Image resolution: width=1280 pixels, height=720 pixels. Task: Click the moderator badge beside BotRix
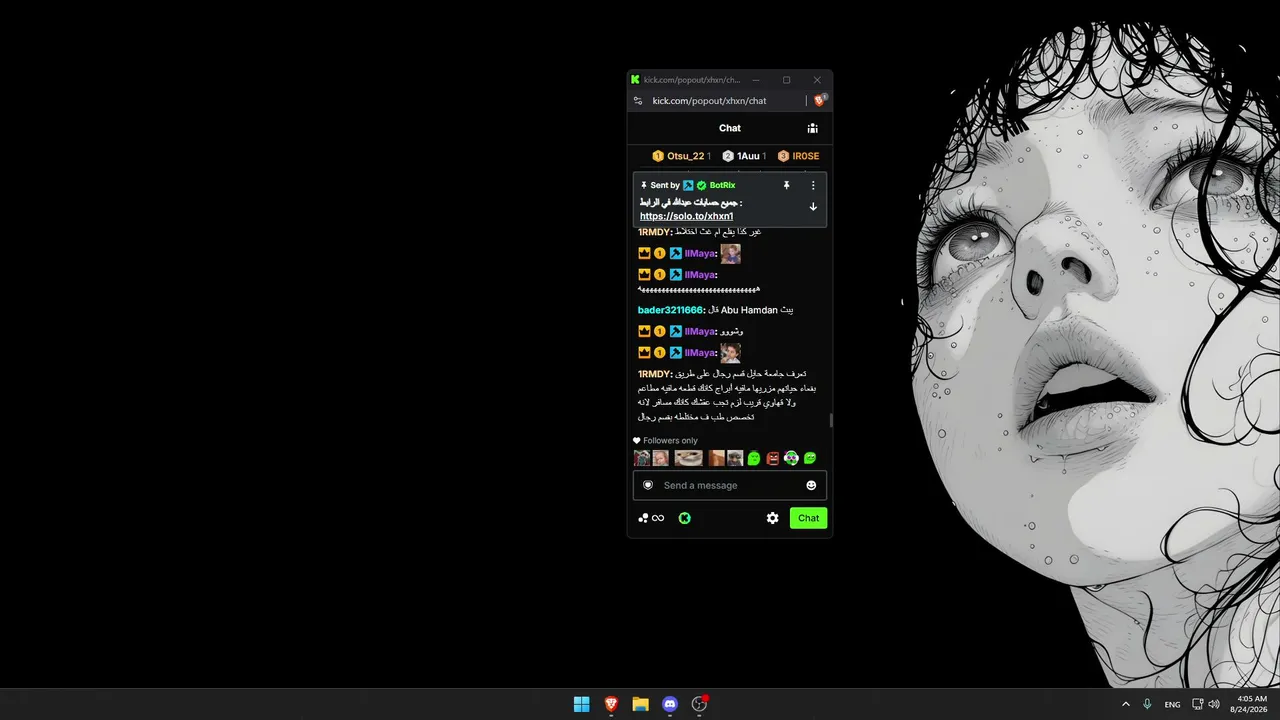coord(689,185)
